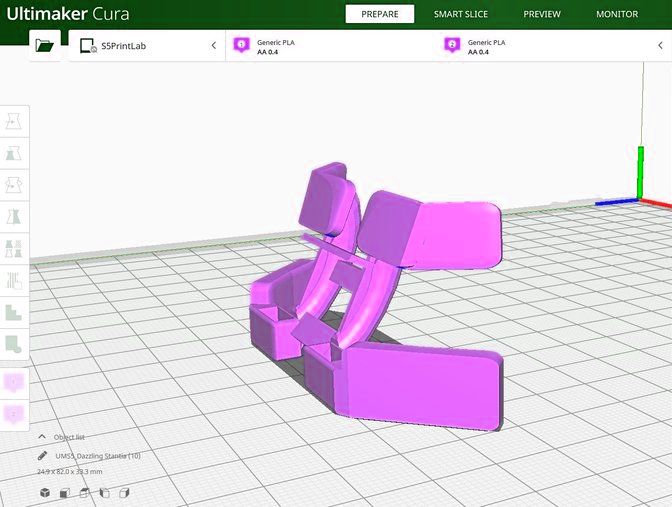672x507 pixels.
Task: Switch to 3D isometric view cube
Action: (x=45, y=493)
